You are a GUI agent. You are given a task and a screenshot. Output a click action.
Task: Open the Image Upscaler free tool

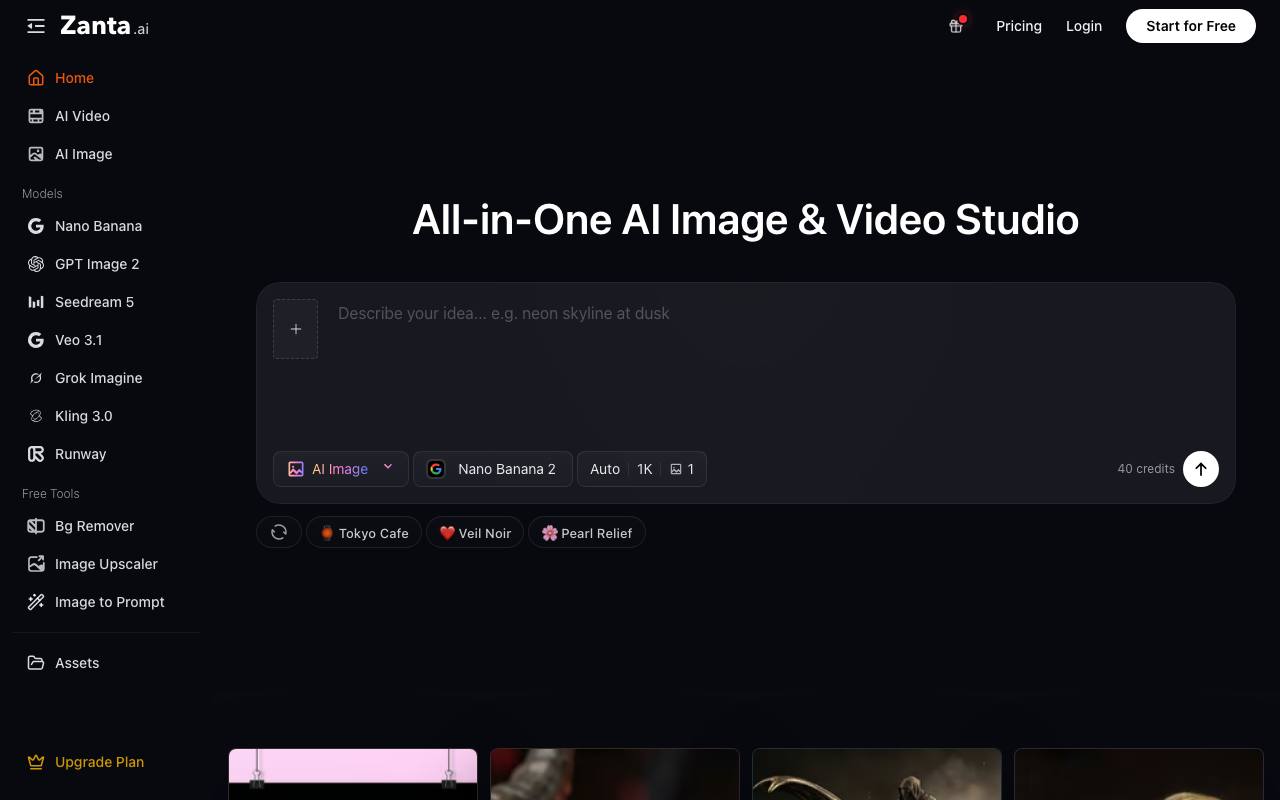point(106,564)
